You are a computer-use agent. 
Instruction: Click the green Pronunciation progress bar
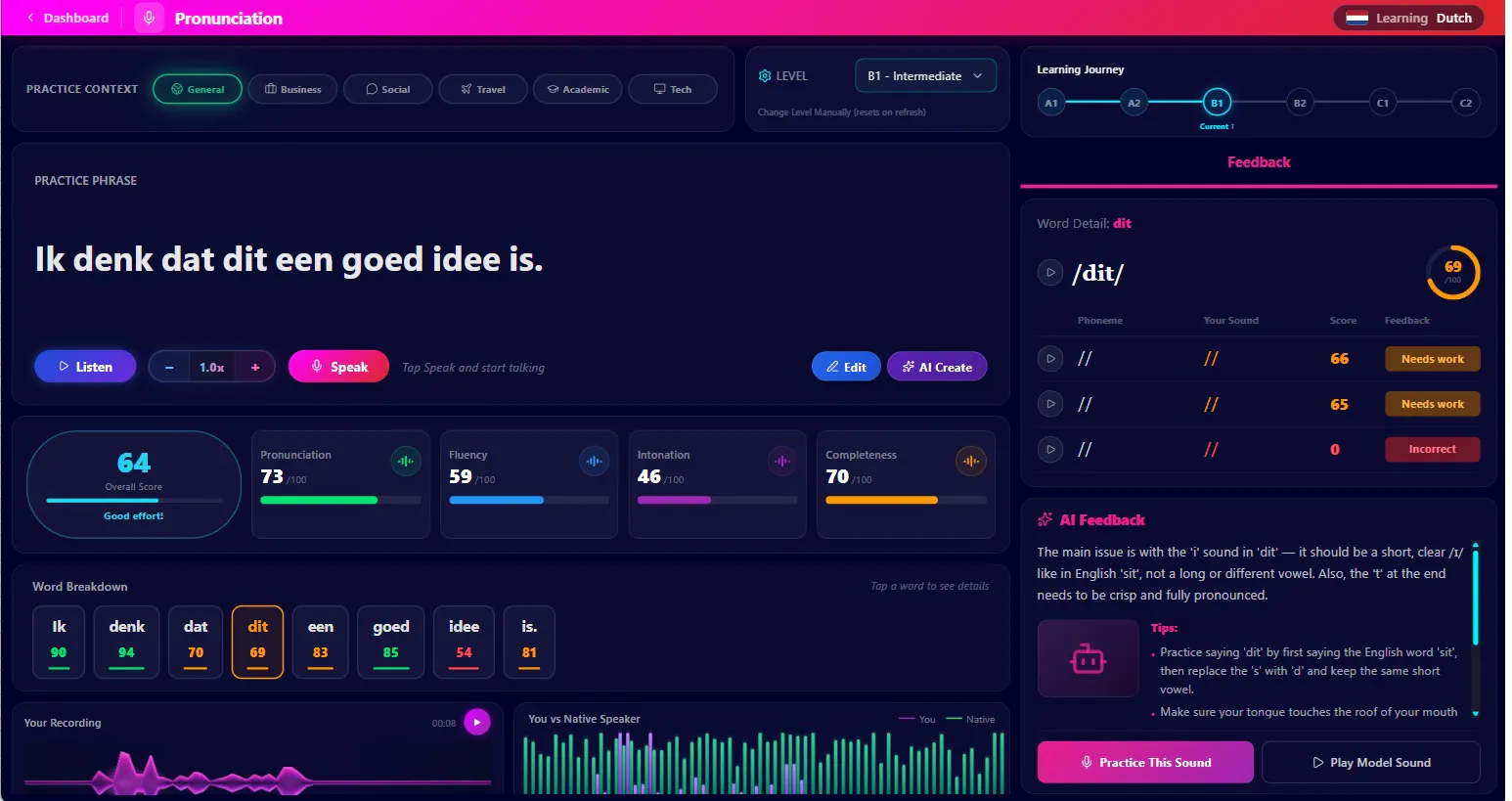coord(340,500)
